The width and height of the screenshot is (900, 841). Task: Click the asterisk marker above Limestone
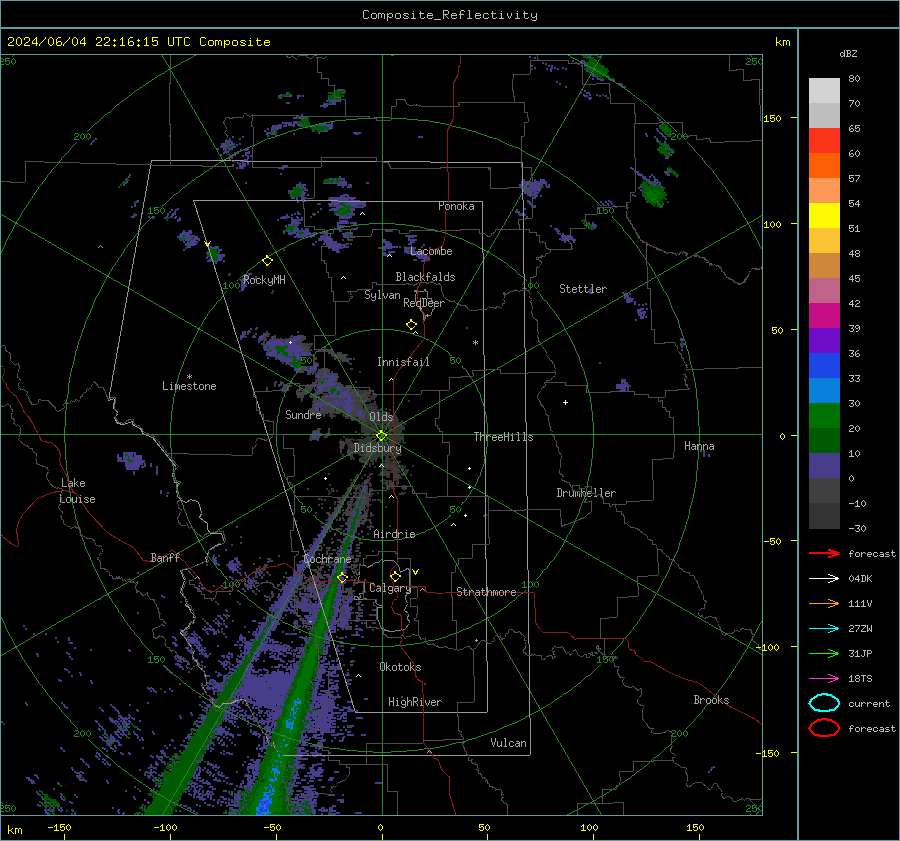[189, 377]
